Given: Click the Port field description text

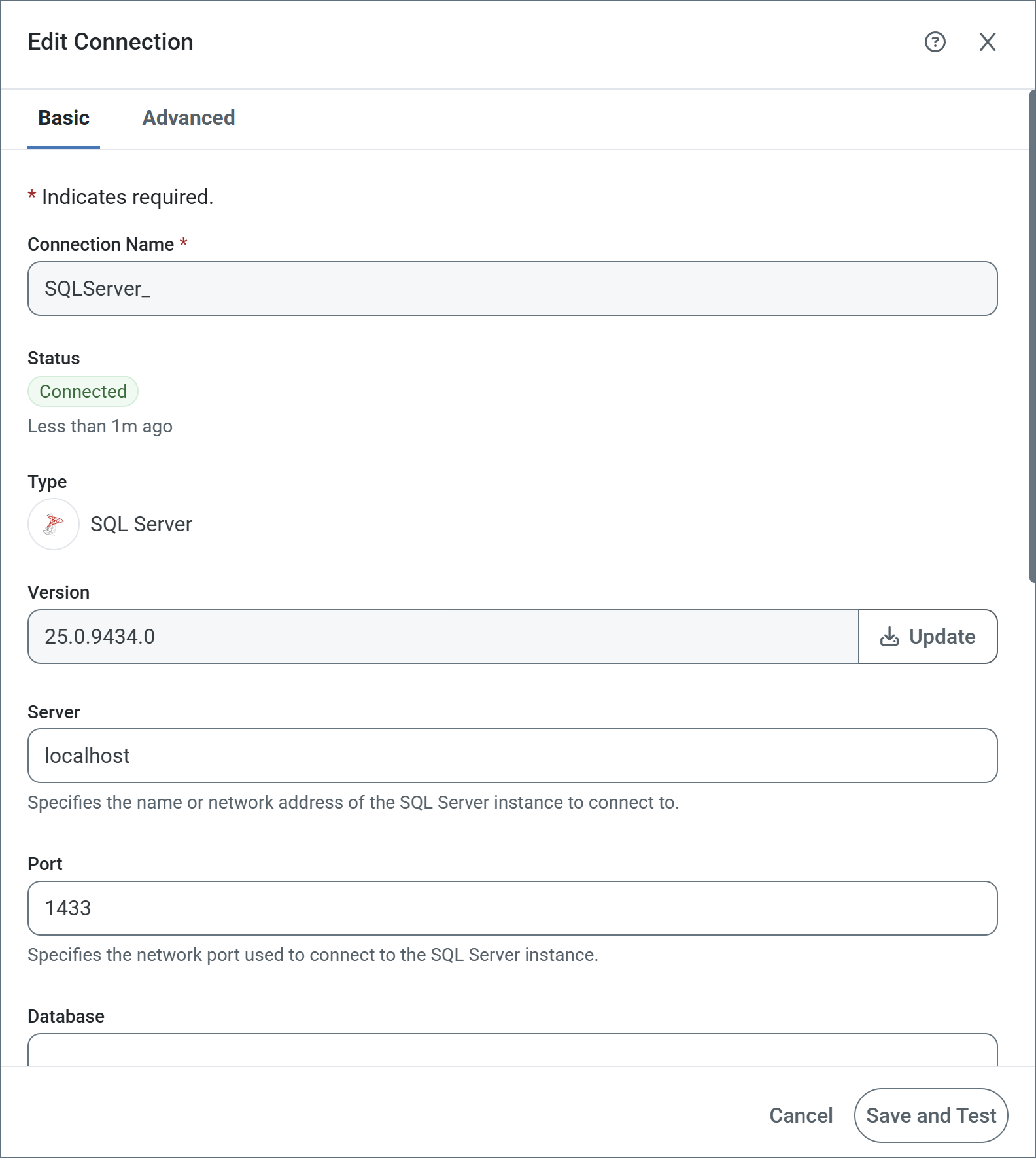Looking at the screenshot, I should pos(313,955).
